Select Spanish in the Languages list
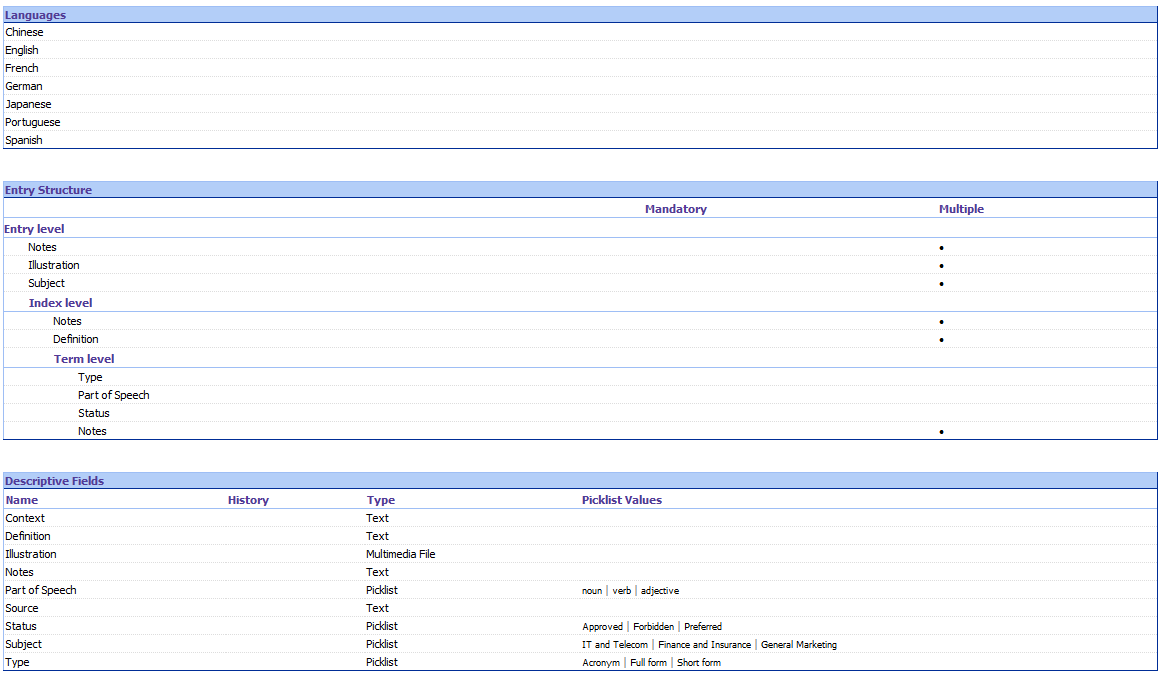The width and height of the screenshot is (1161, 674). pos(24,140)
